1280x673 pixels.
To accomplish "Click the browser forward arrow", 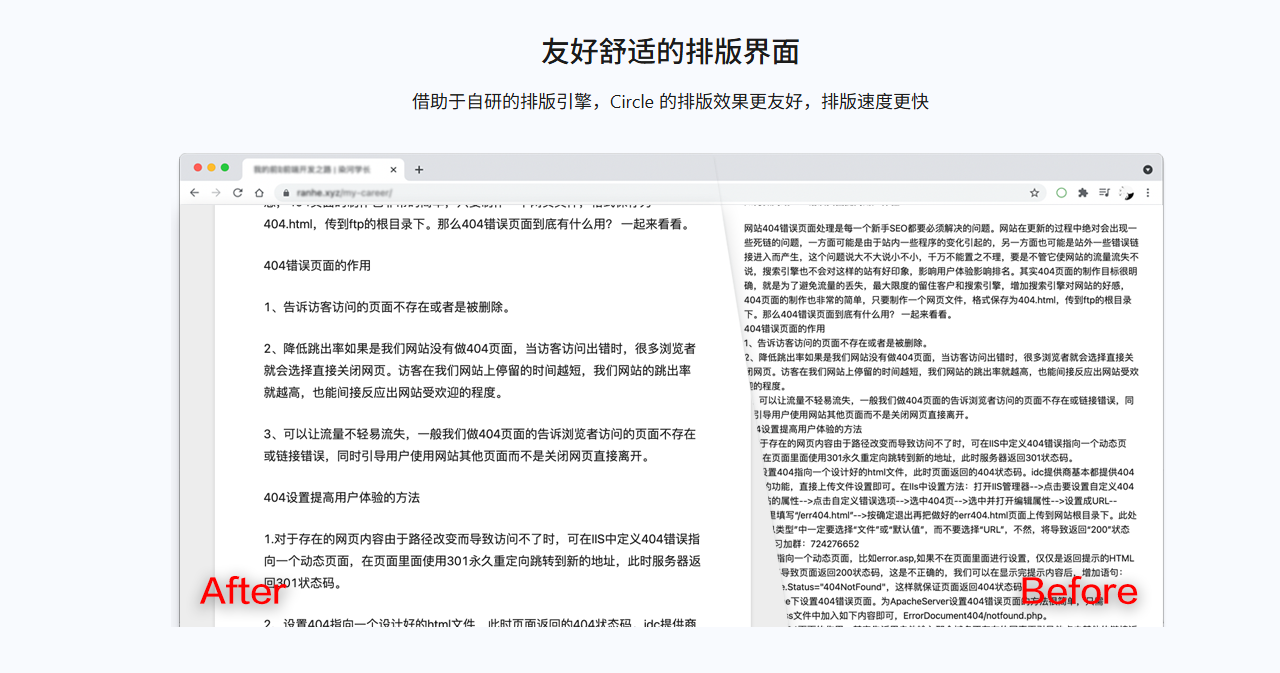I will (216, 192).
